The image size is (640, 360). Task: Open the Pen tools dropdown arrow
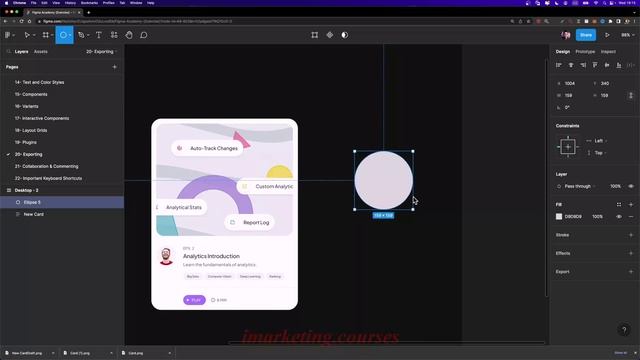click(88, 36)
